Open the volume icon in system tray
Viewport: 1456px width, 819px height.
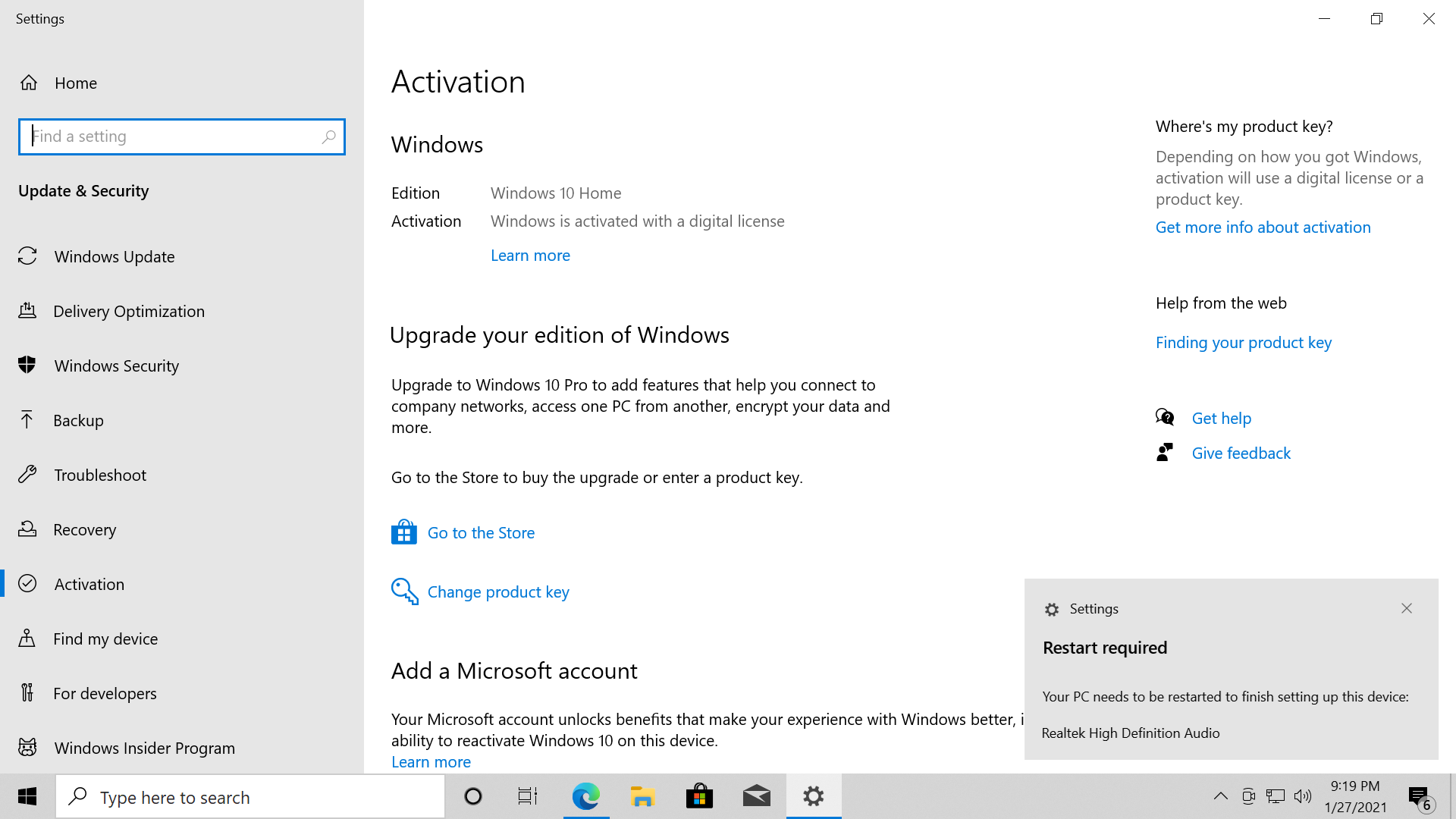pos(1304,796)
